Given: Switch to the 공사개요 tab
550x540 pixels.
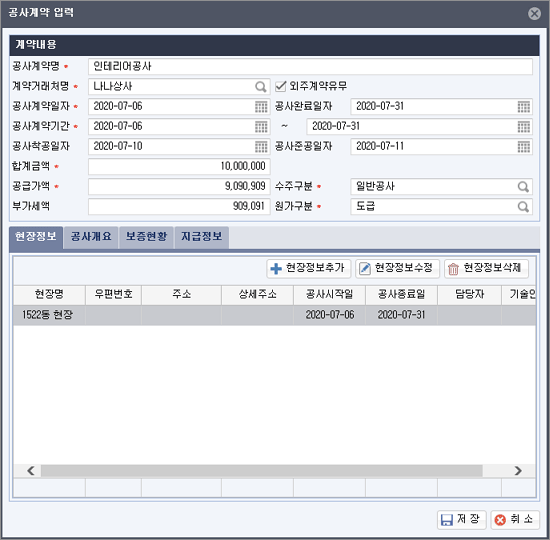Looking at the screenshot, I should [x=91, y=238].
